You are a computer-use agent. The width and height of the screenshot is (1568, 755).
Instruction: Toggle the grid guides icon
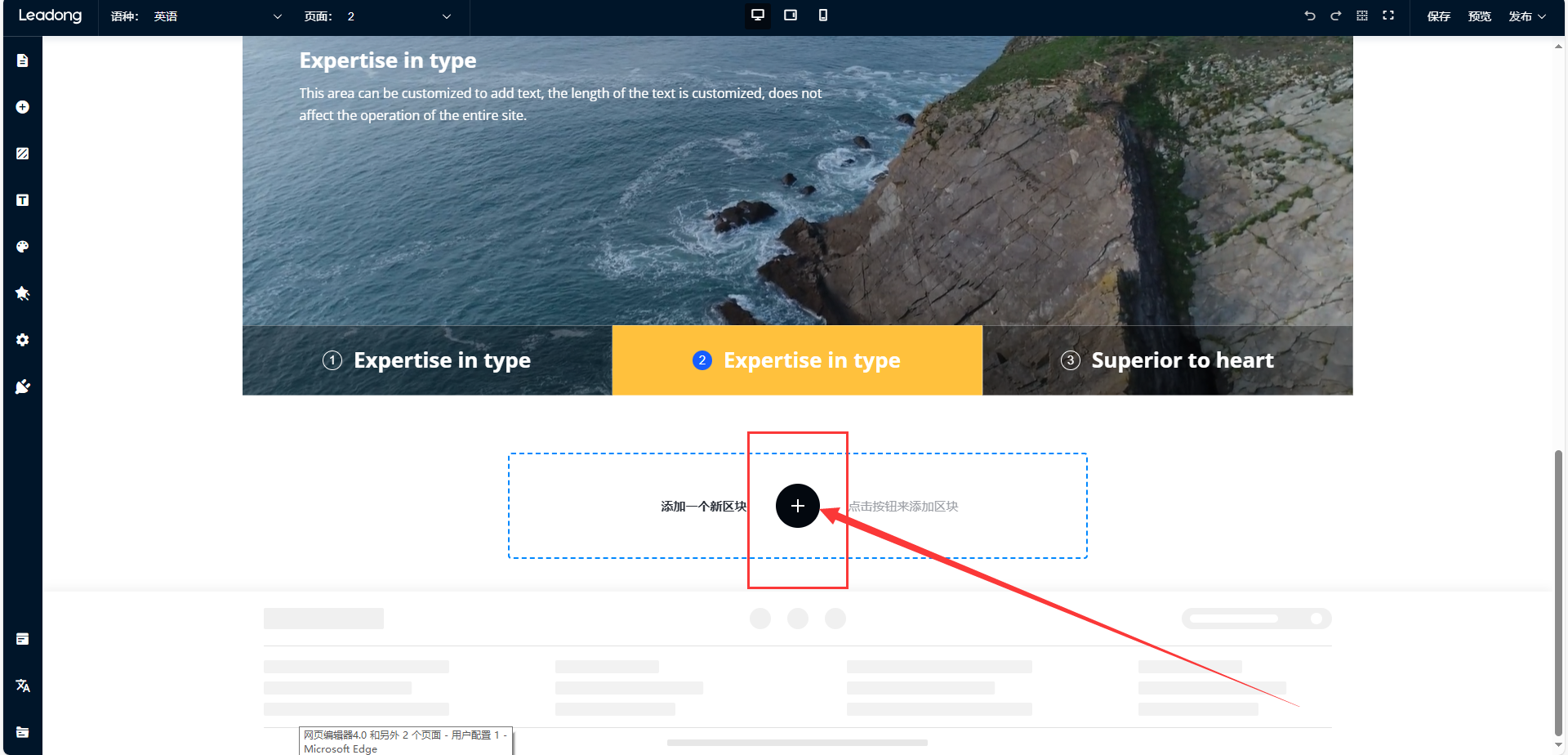coord(1362,16)
